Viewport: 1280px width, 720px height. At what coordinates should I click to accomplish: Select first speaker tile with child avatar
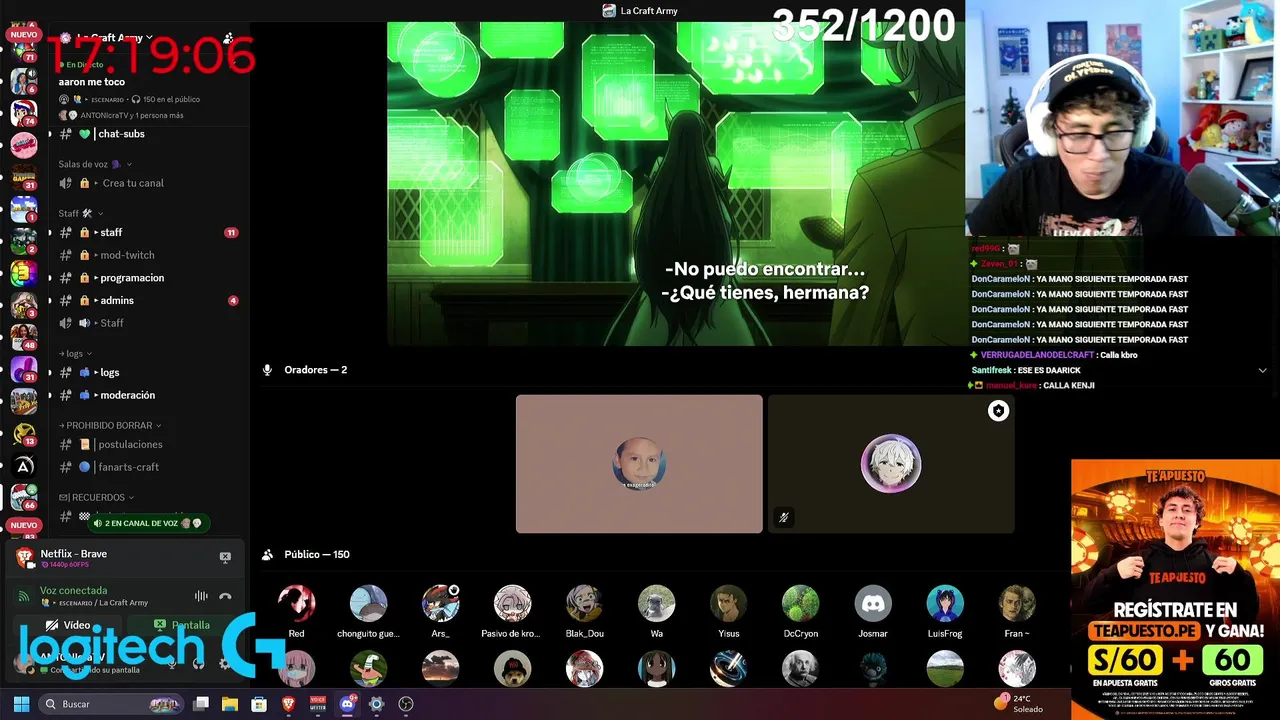639,464
